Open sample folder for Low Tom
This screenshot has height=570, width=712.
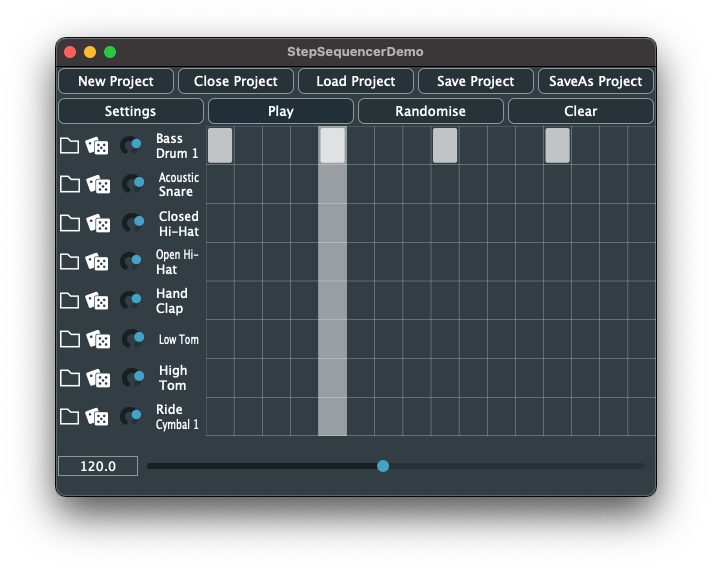pos(69,339)
